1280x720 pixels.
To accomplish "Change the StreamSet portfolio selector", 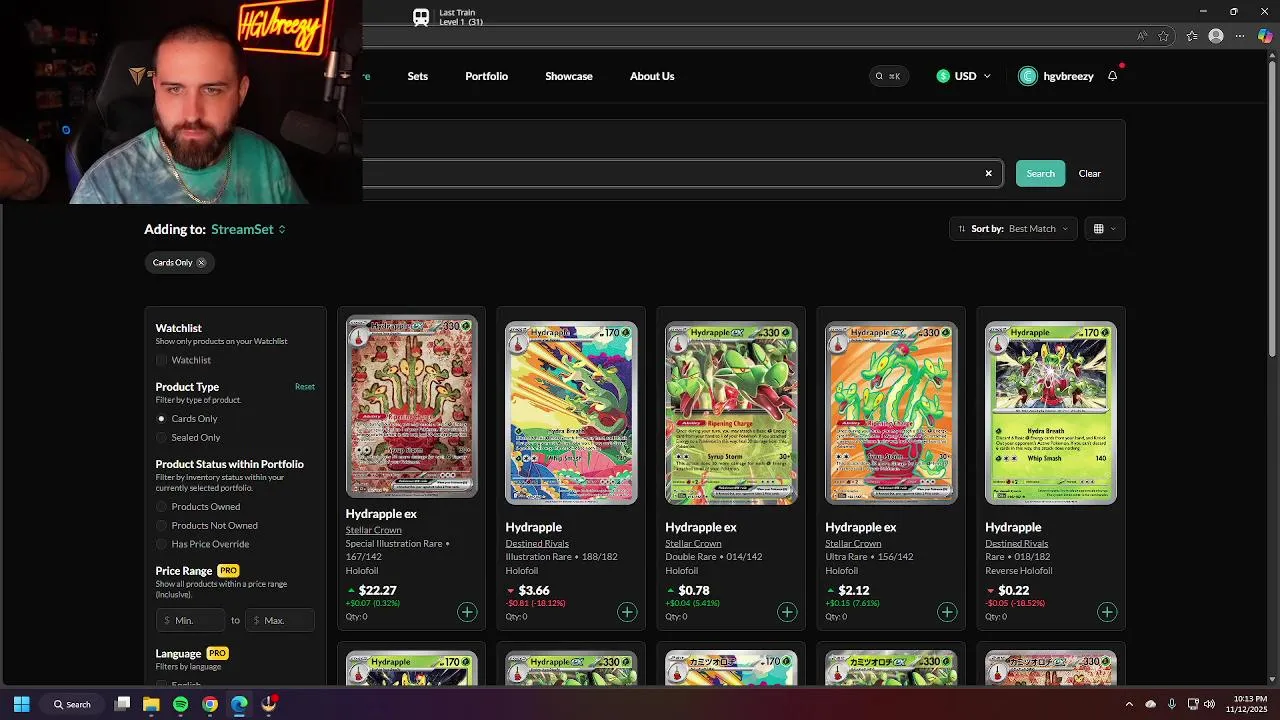I will pyautogui.click(x=248, y=229).
